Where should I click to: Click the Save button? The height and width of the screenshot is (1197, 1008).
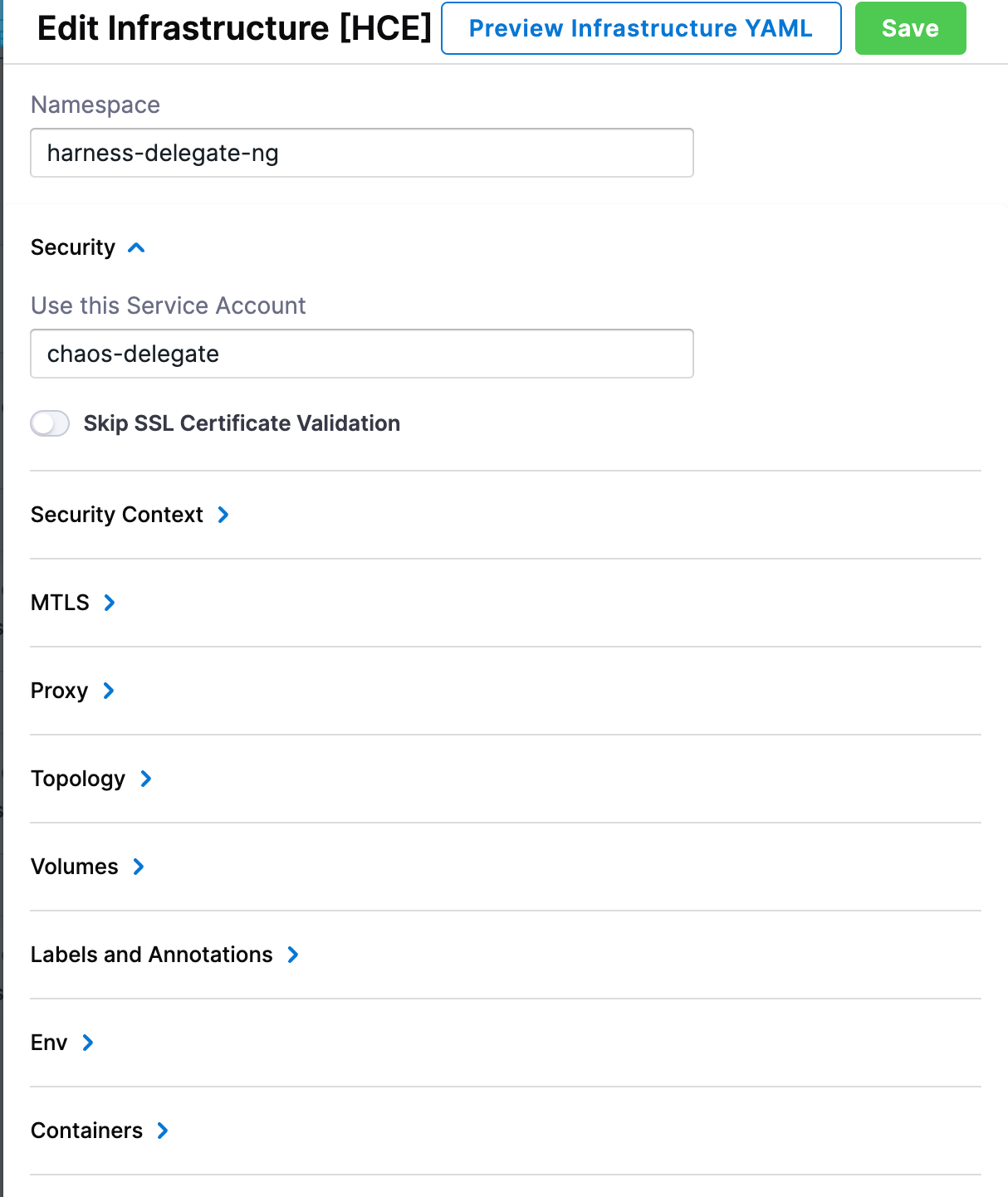pyautogui.click(x=910, y=28)
